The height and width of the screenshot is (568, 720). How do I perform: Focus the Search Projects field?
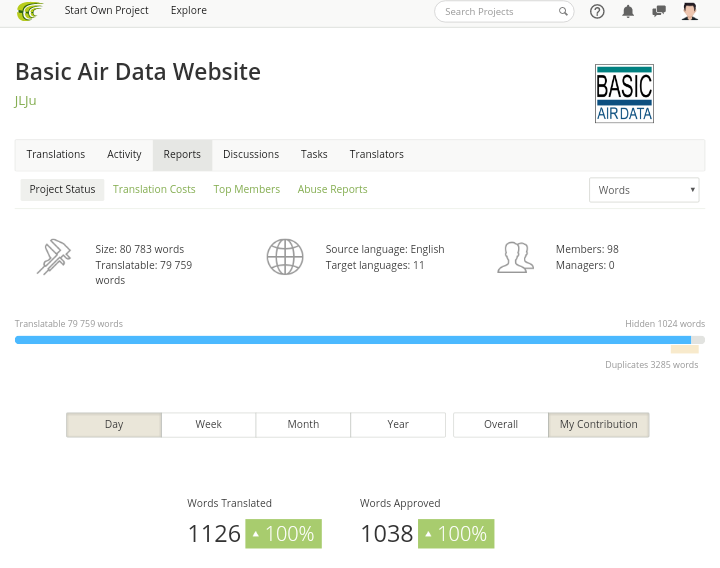point(504,11)
